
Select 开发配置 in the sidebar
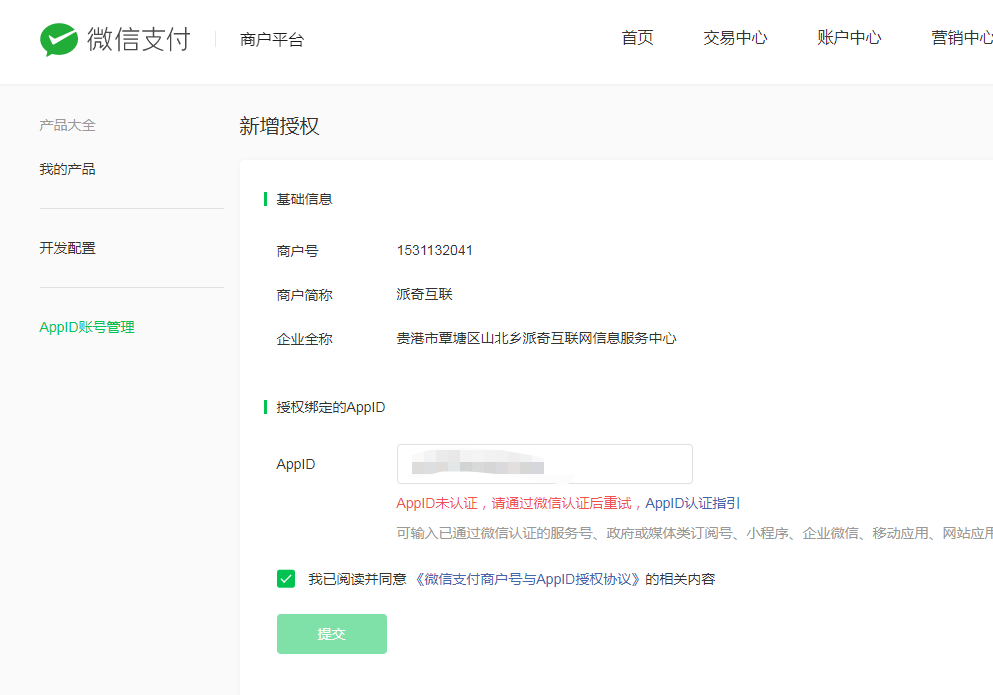(67, 248)
